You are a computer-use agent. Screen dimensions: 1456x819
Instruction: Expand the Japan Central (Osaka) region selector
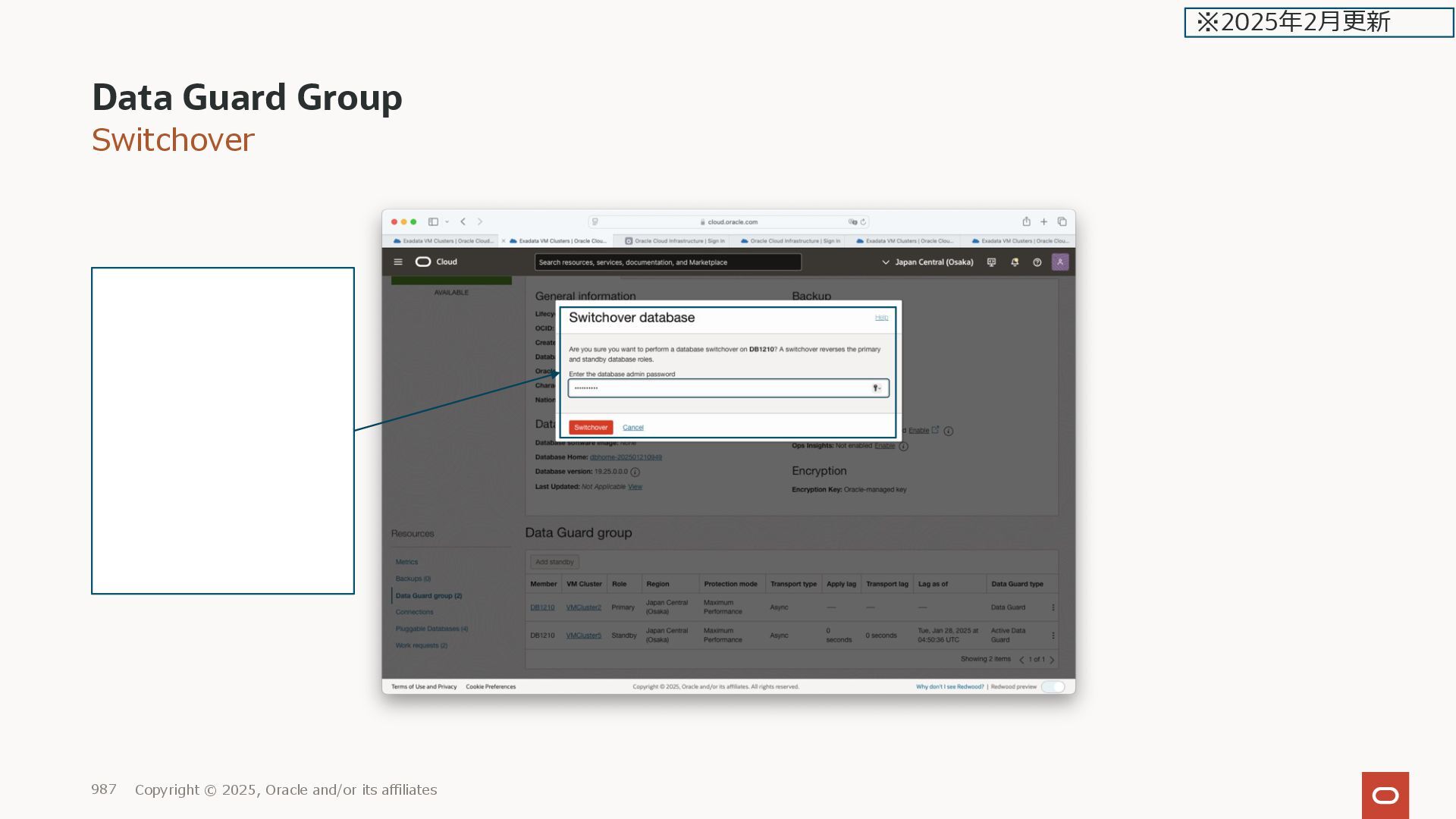[x=927, y=262]
